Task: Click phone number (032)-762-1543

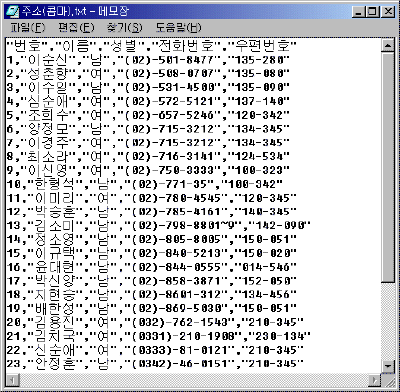Action: (x=181, y=322)
